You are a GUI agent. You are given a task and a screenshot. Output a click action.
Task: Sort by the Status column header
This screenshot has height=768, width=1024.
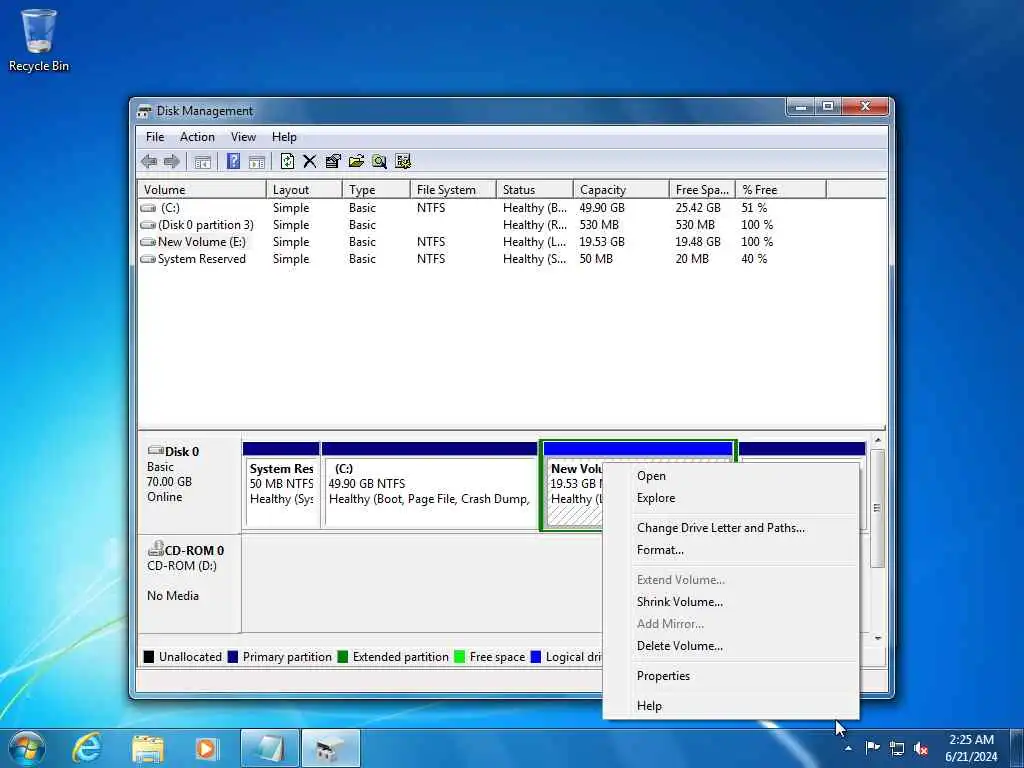coord(534,189)
